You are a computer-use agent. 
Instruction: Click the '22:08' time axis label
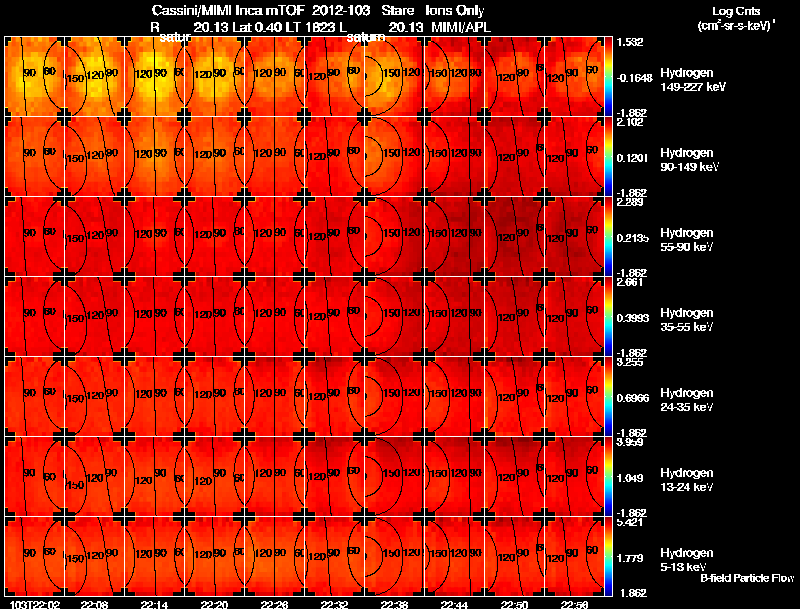click(x=94, y=604)
